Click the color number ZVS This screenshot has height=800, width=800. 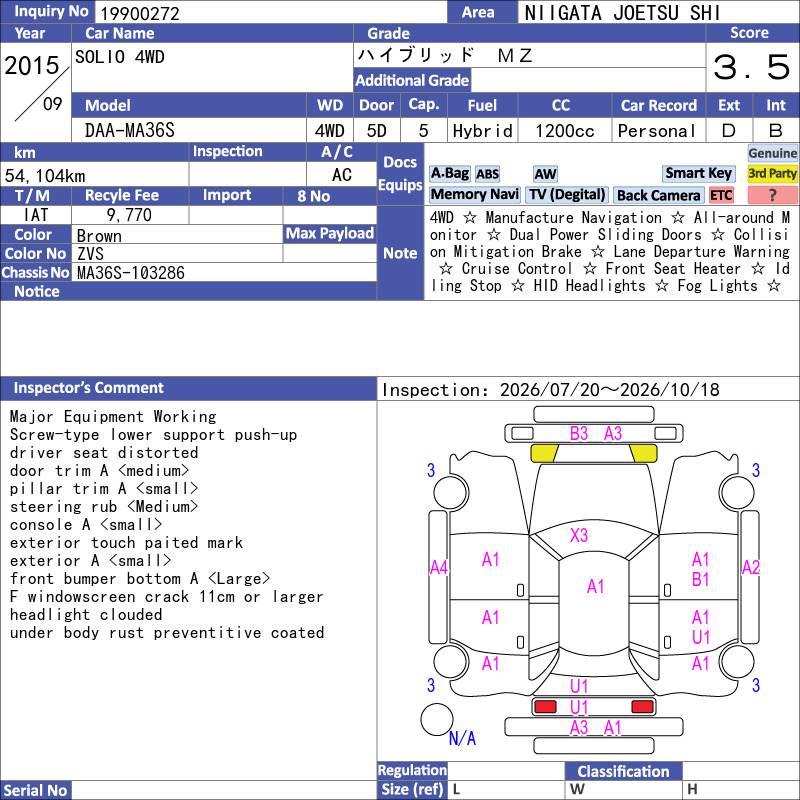[90, 254]
